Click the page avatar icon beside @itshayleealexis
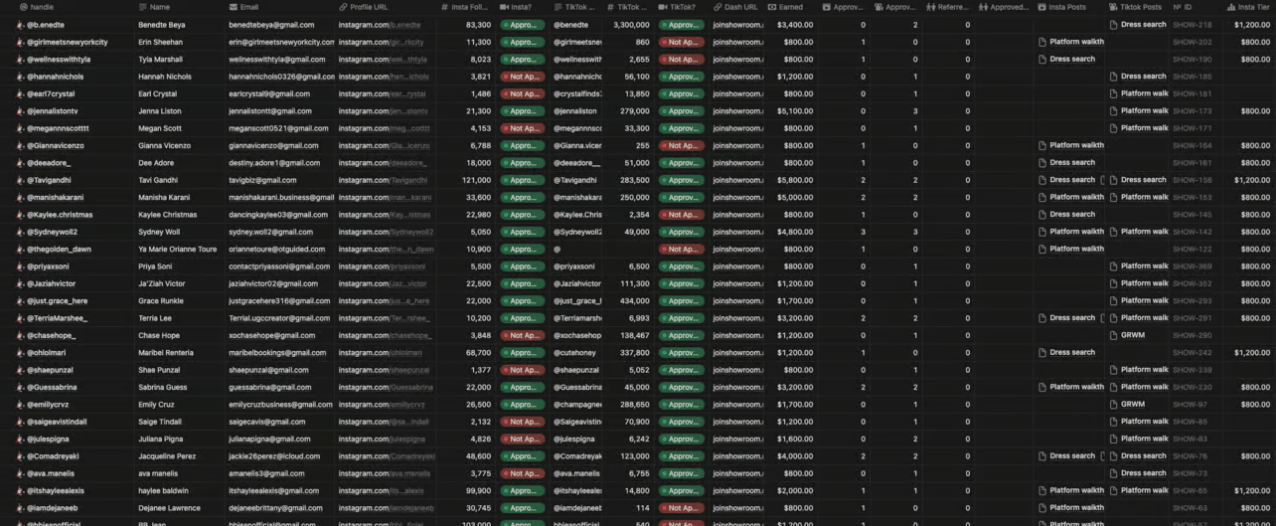The width and height of the screenshot is (1276, 526). (20, 491)
